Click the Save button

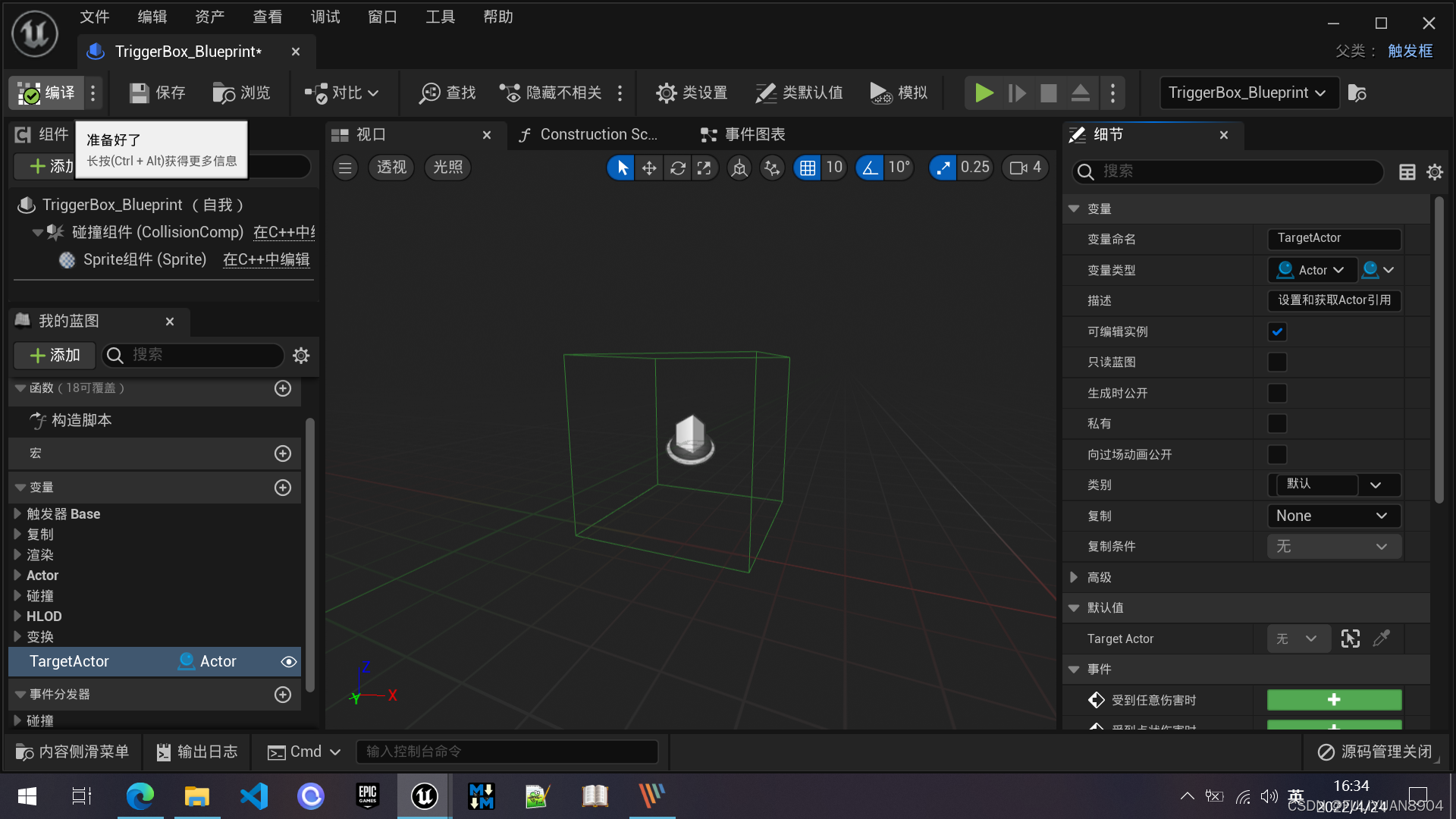click(158, 93)
